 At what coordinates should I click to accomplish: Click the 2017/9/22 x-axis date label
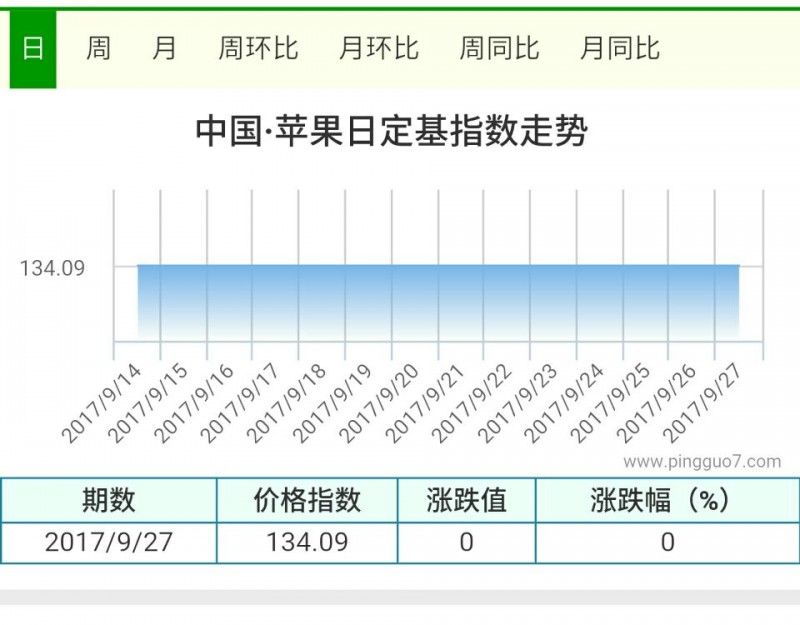[x=471, y=403]
